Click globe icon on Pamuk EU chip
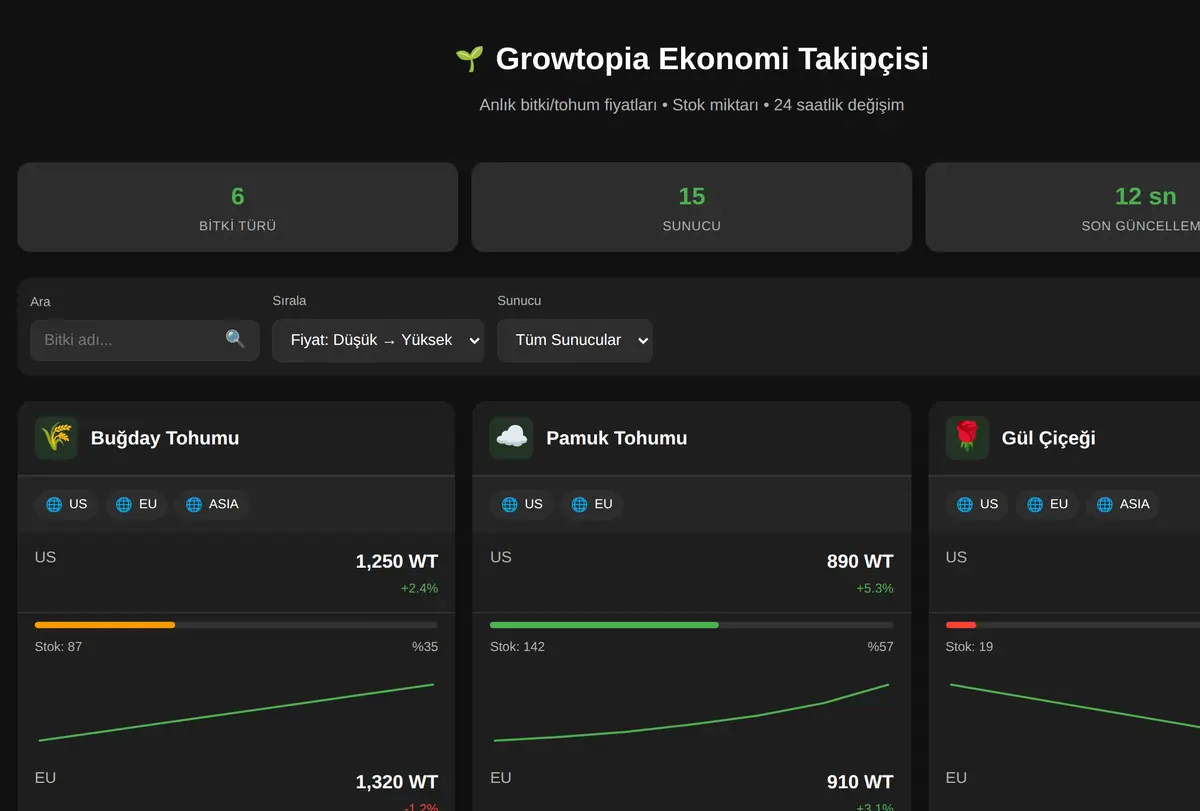 pos(580,504)
